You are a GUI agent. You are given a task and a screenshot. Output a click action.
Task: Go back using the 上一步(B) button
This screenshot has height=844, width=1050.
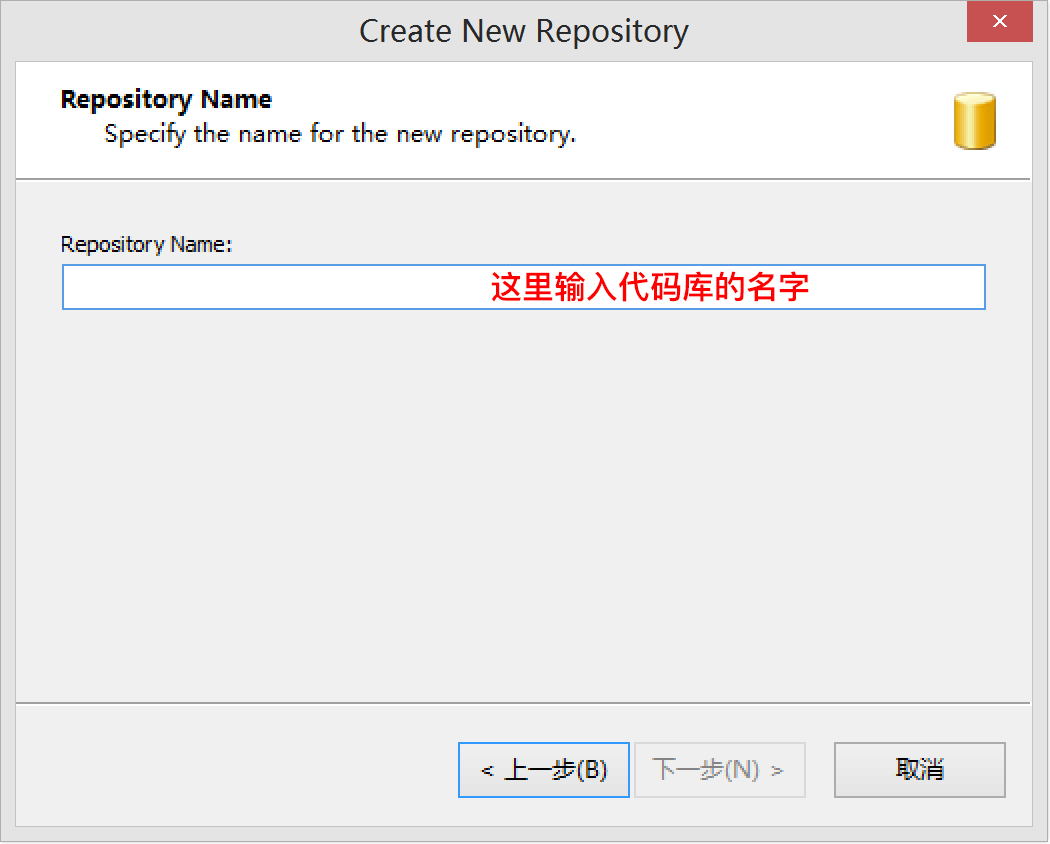click(544, 770)
